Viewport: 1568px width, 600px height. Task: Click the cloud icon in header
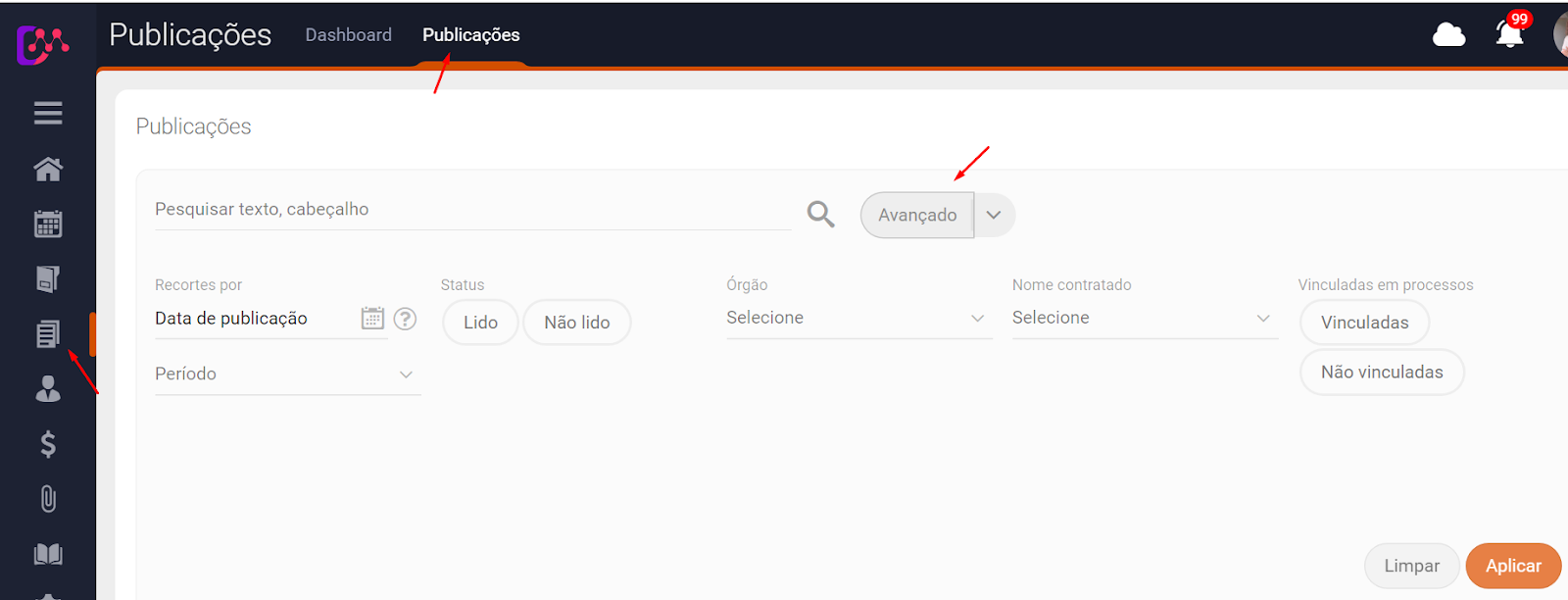pos(1448,35)
